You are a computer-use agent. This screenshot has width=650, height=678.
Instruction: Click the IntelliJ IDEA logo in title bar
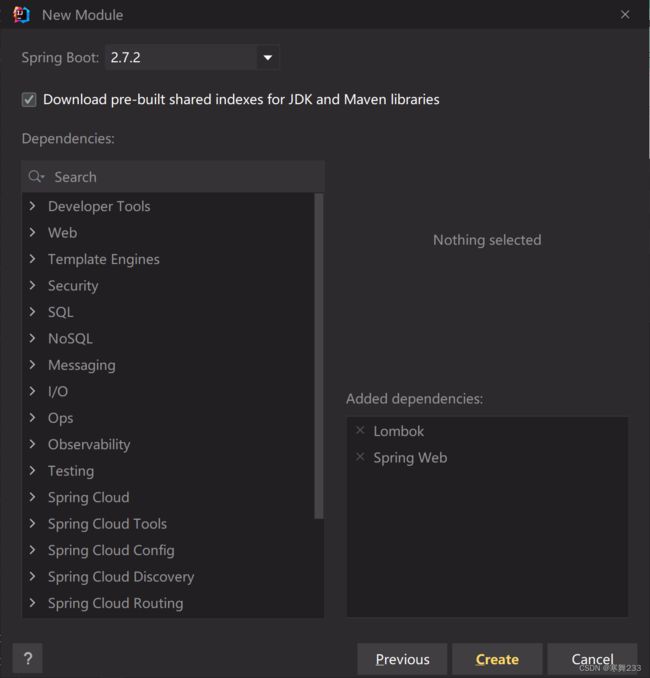[21, 15]
